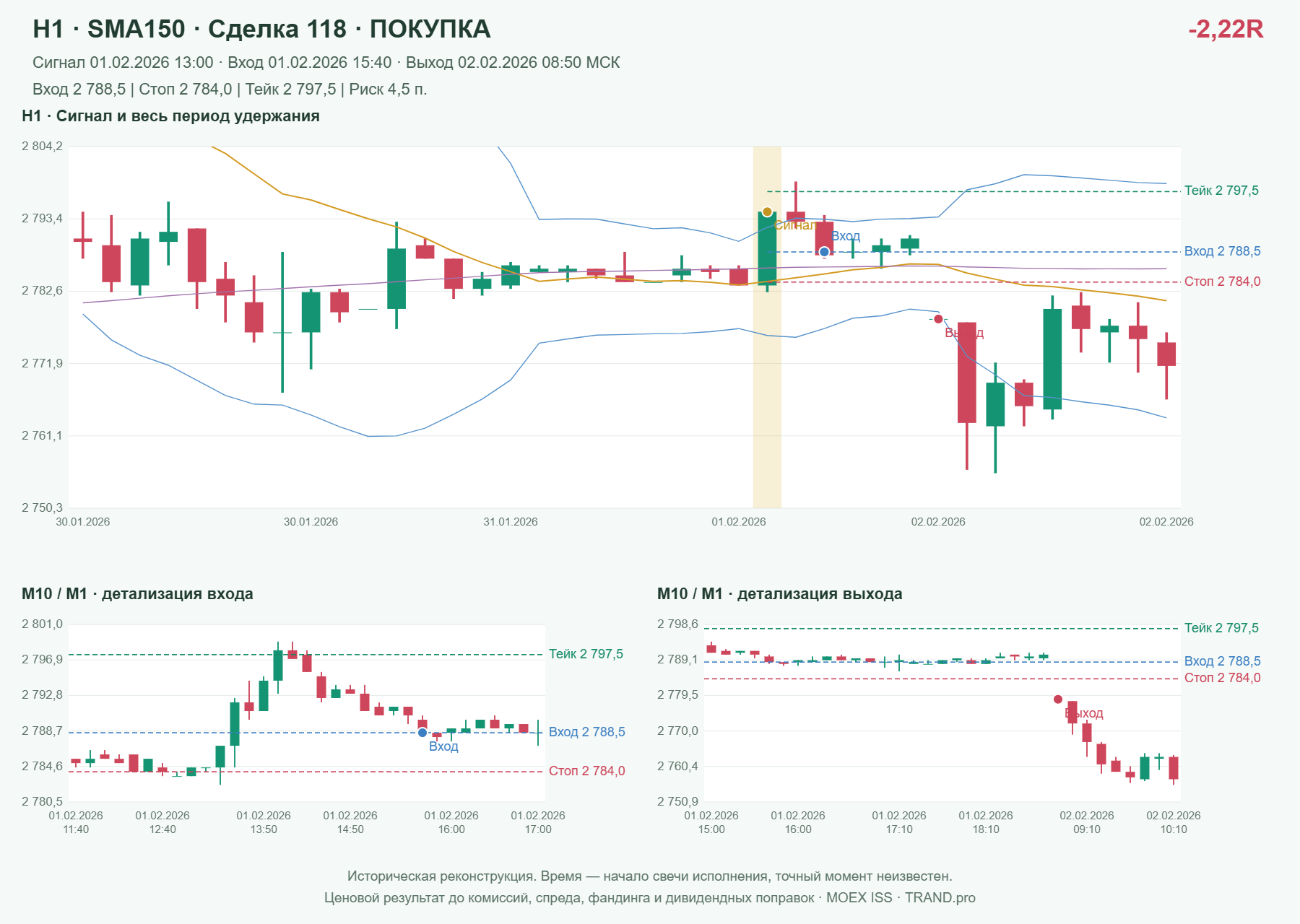1300x924 pixels.
Task: Click the blue Вход marker on H1 chart
Action: (x=824, y=252)
